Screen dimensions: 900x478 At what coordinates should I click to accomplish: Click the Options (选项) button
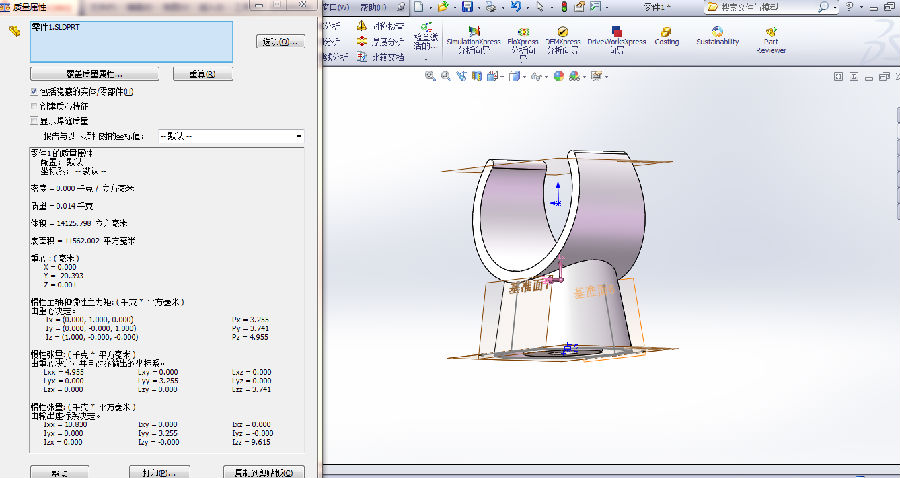[279, 42]
